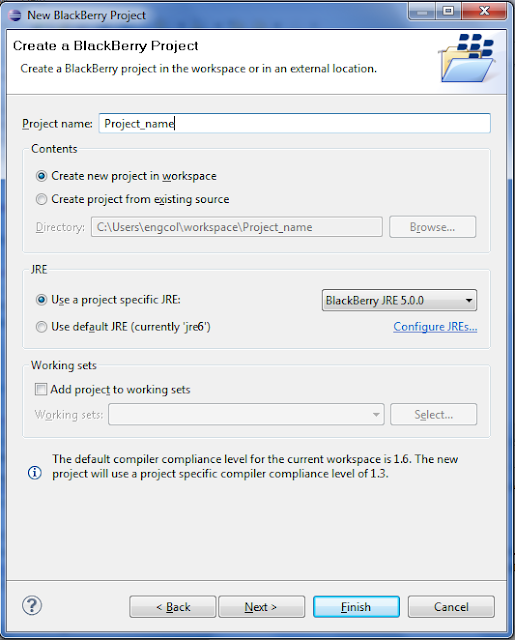Click the Browse directory button
The height and width of the screenshot is (640, 515).
pos(433,227)
